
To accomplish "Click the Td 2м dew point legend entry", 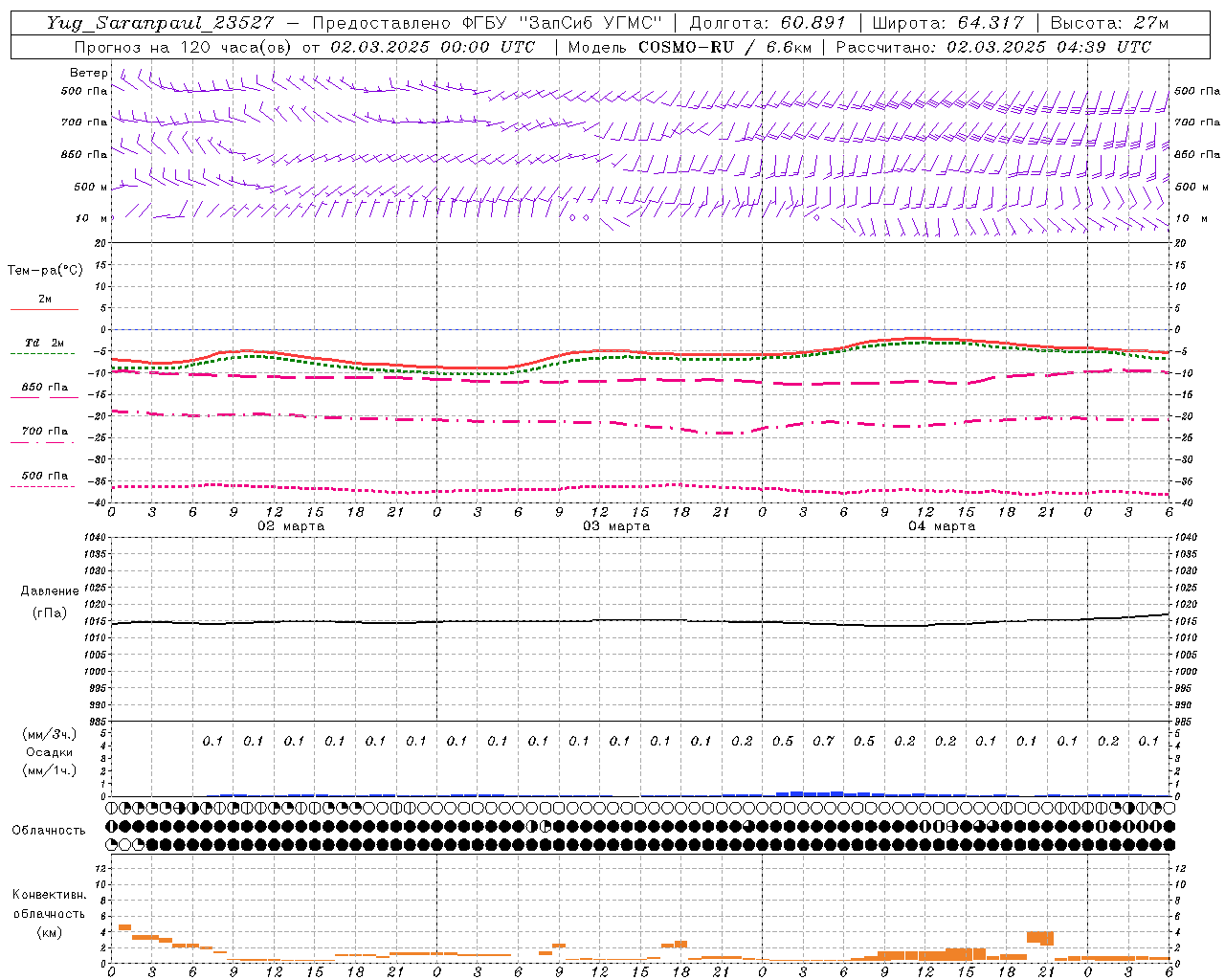I will [x=44, y=343].
